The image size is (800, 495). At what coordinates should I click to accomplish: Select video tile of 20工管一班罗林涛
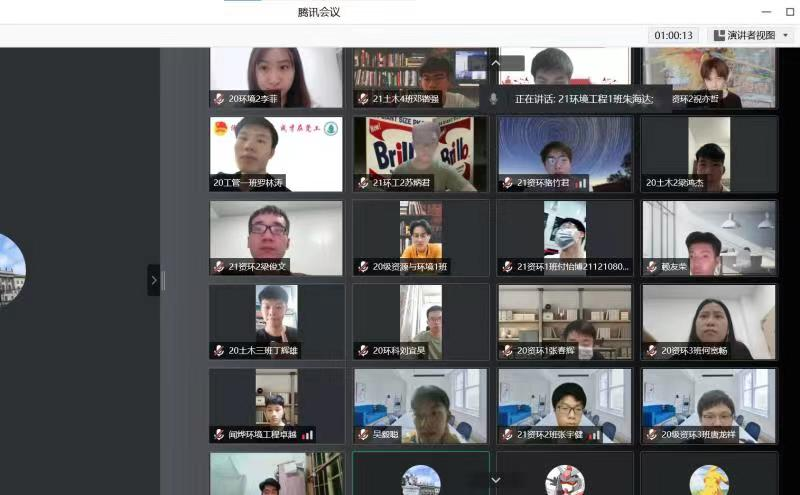tap(276, 153)
